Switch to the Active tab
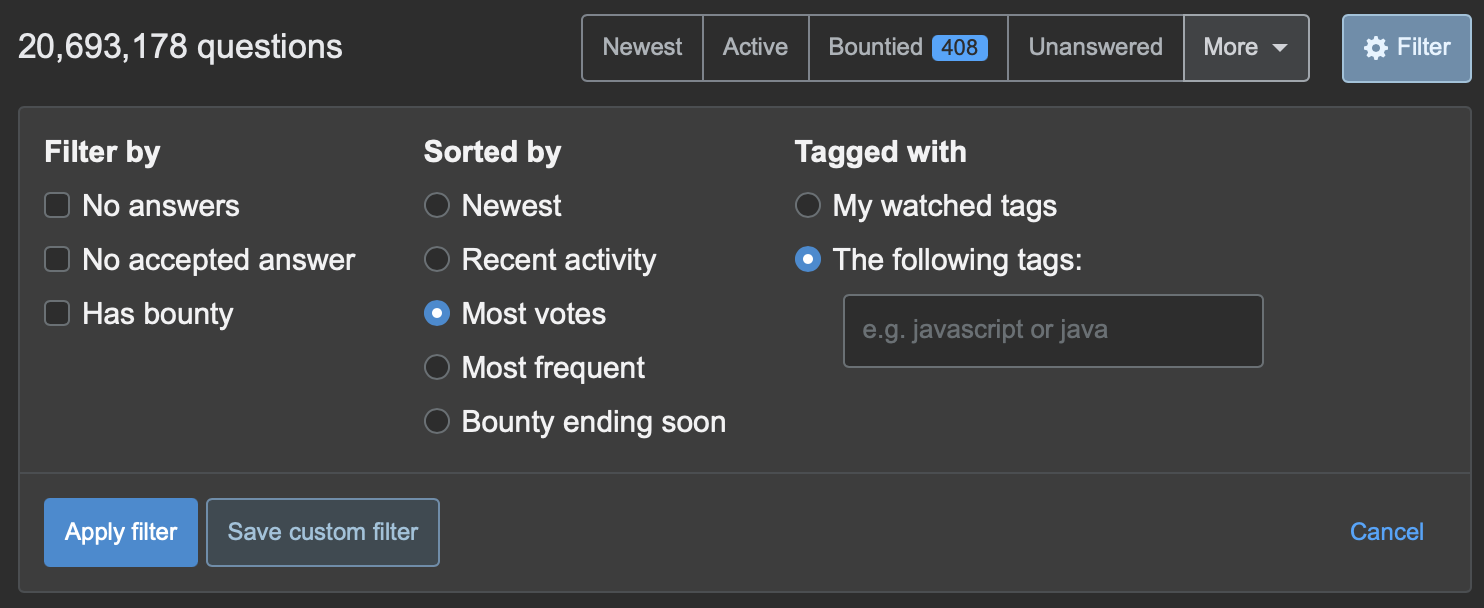 click(756, 47)
